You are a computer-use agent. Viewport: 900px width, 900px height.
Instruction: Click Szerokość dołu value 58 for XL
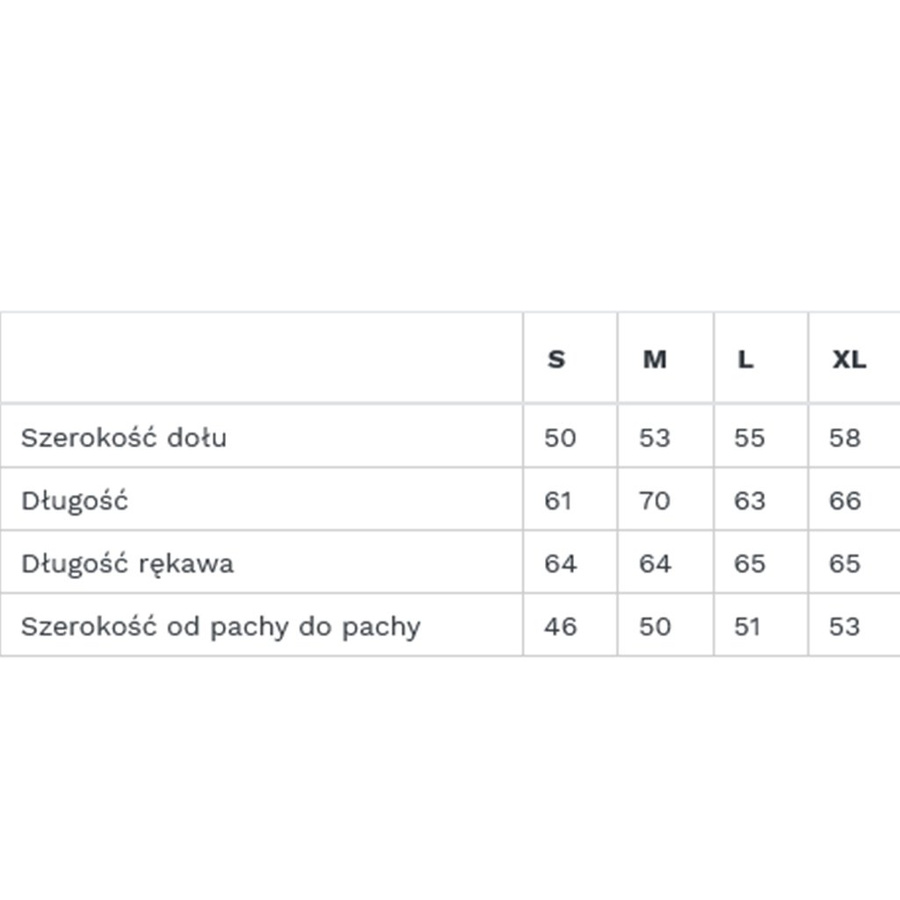[845, 437]
